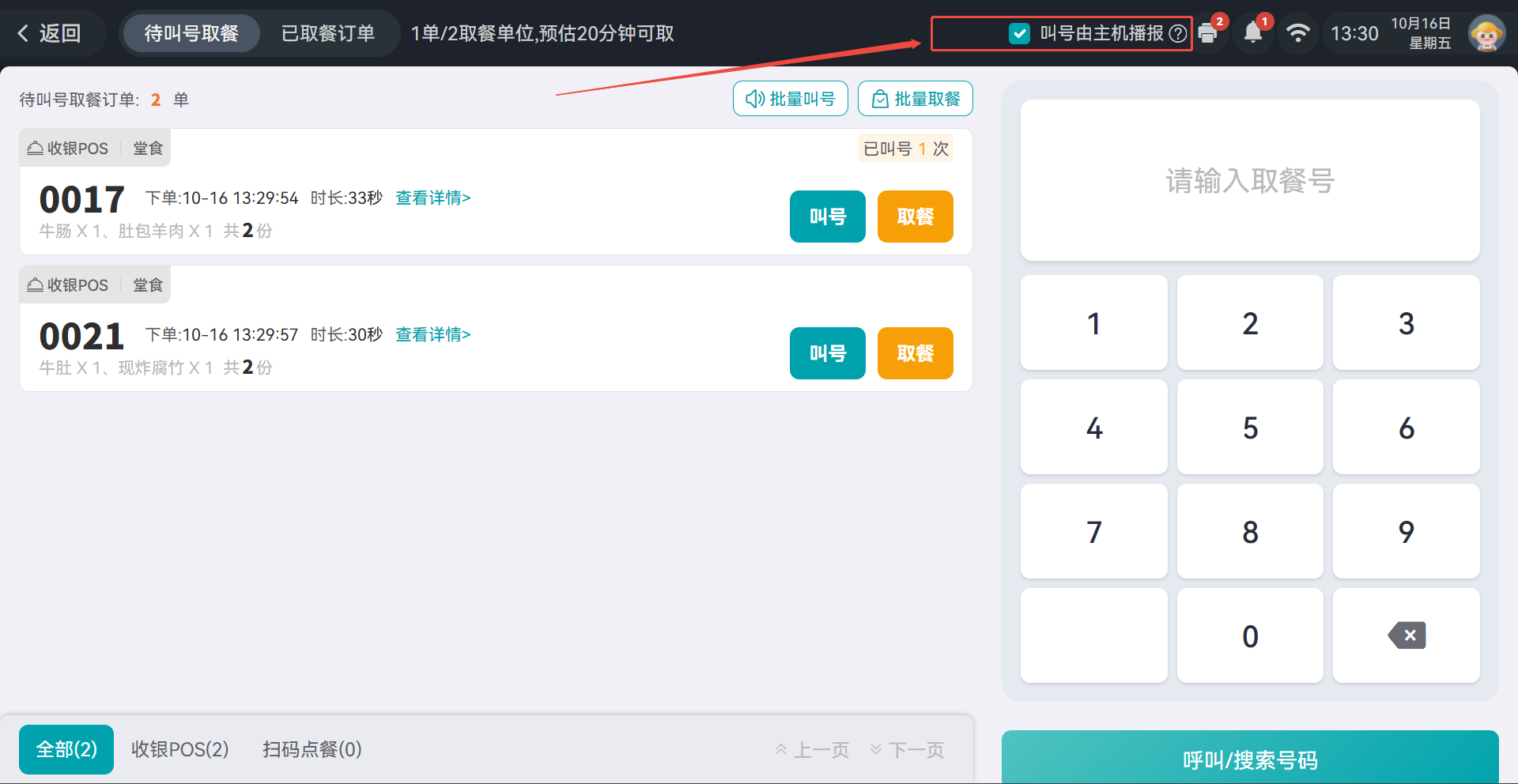Tap keypad digit 4

pyautogui.click(x=1094, y=427)
